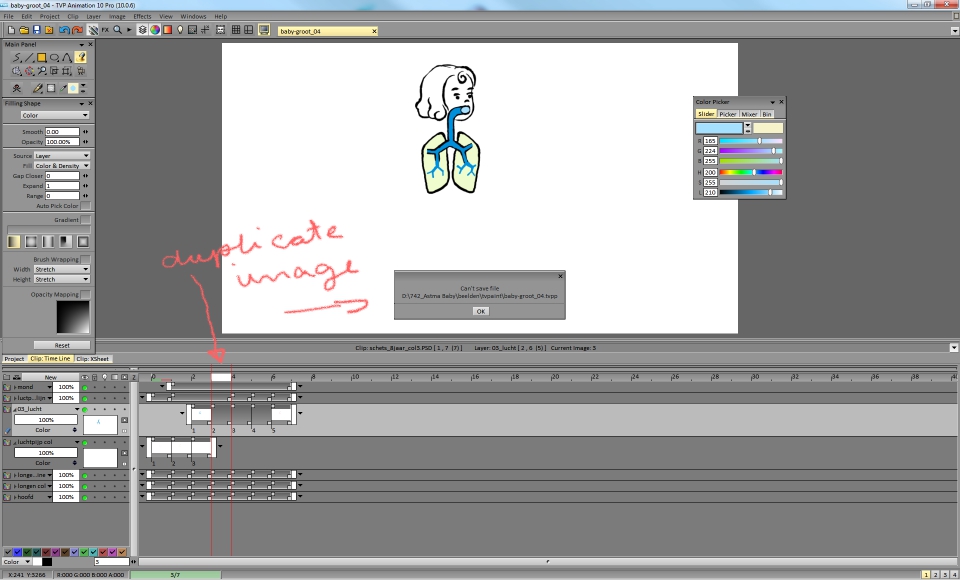The height and width of the screenshot is (580, 960).
Task: Collapse the 03_lucht layer triangle
Action: pos(15,409)
